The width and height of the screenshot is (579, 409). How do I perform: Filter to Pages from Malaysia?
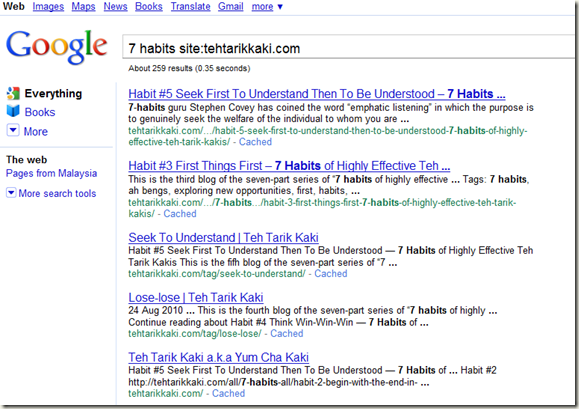[x=51, y=173]
